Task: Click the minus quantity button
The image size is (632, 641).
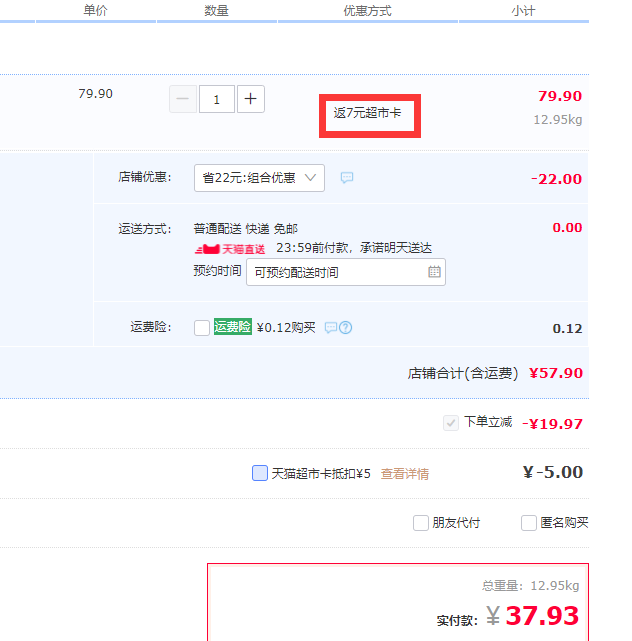Action: point(183,99)
